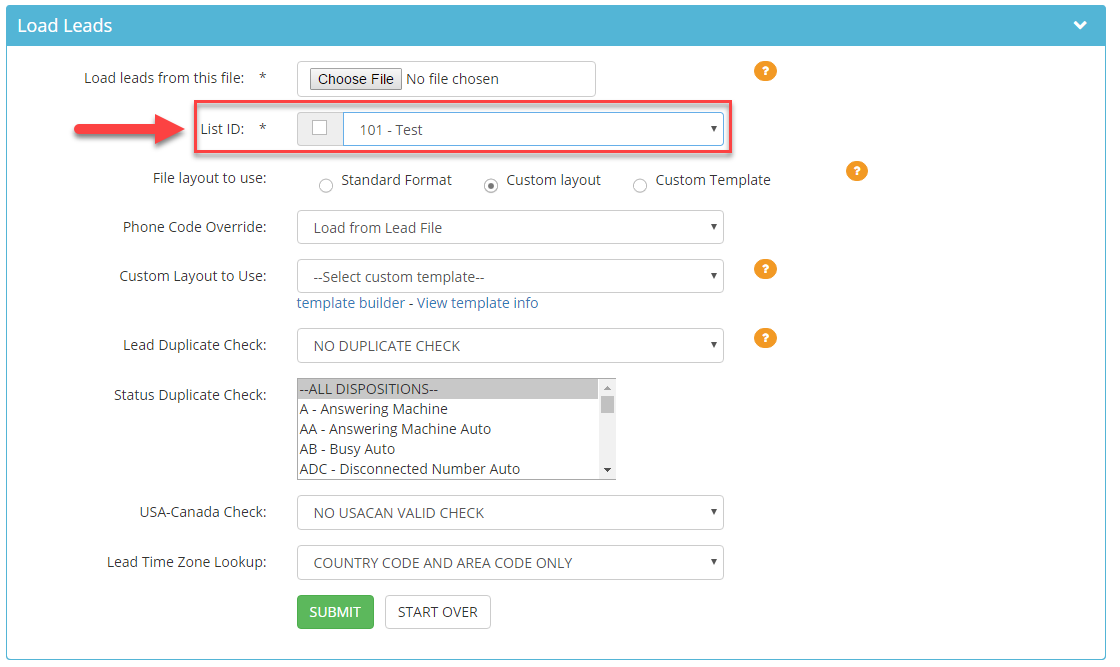The width and height of the screenshot is (1120, 667).
Task: Click the status list scrollbar down arrow
Action: 607,470
